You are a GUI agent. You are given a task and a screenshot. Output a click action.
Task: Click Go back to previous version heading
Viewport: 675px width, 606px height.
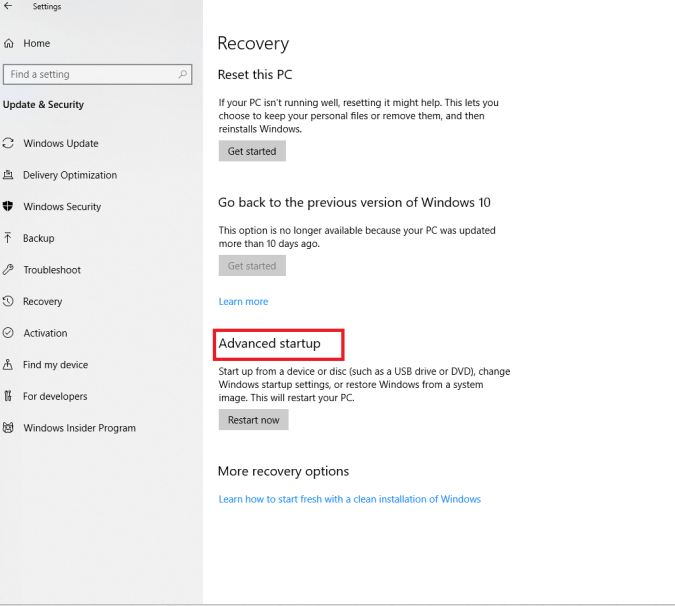pyautogui.click(x=354, y=203)
